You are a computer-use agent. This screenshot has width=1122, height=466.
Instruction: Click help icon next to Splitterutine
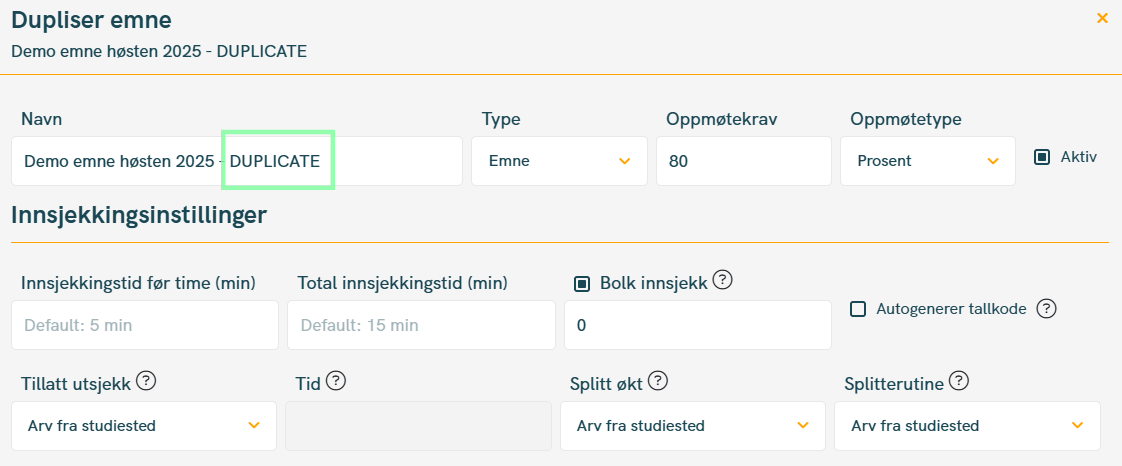959,380
